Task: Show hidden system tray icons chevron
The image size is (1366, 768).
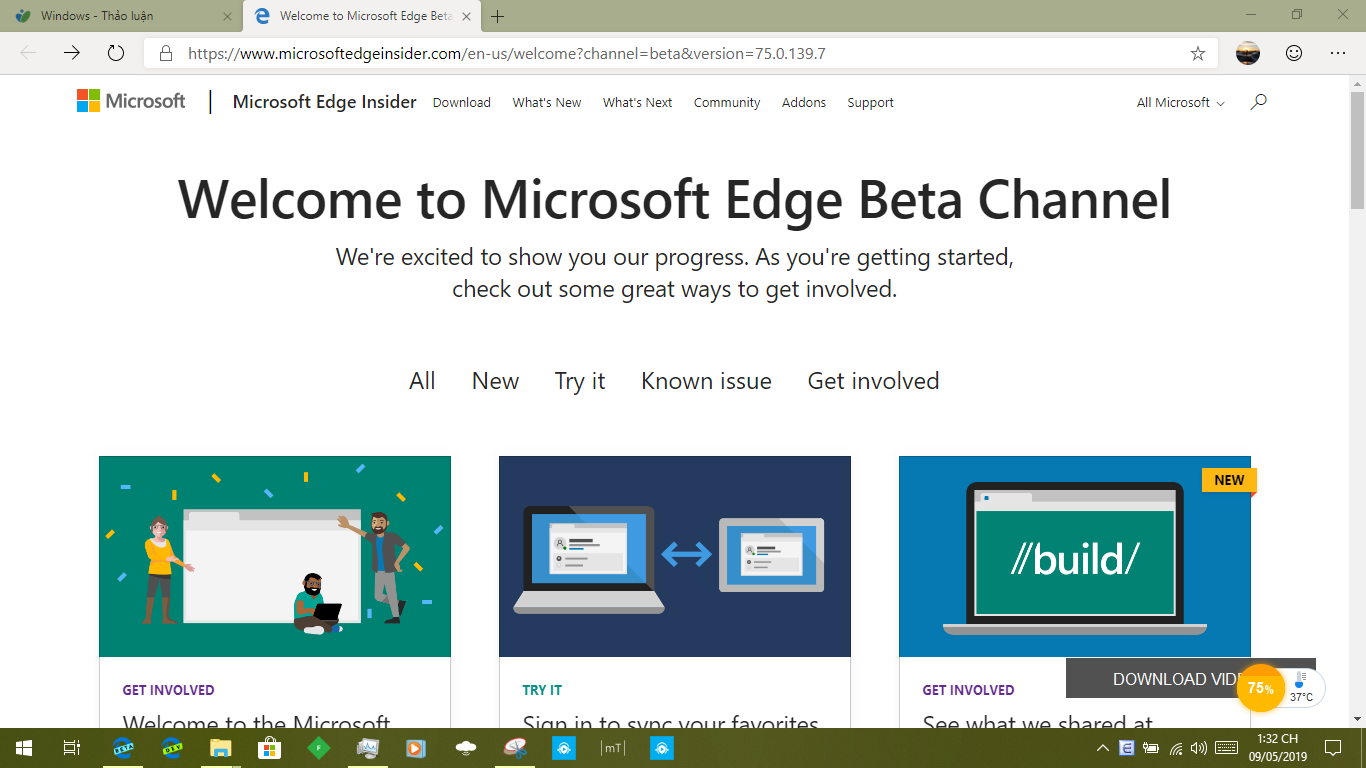Action: (x=1103, y=747)
